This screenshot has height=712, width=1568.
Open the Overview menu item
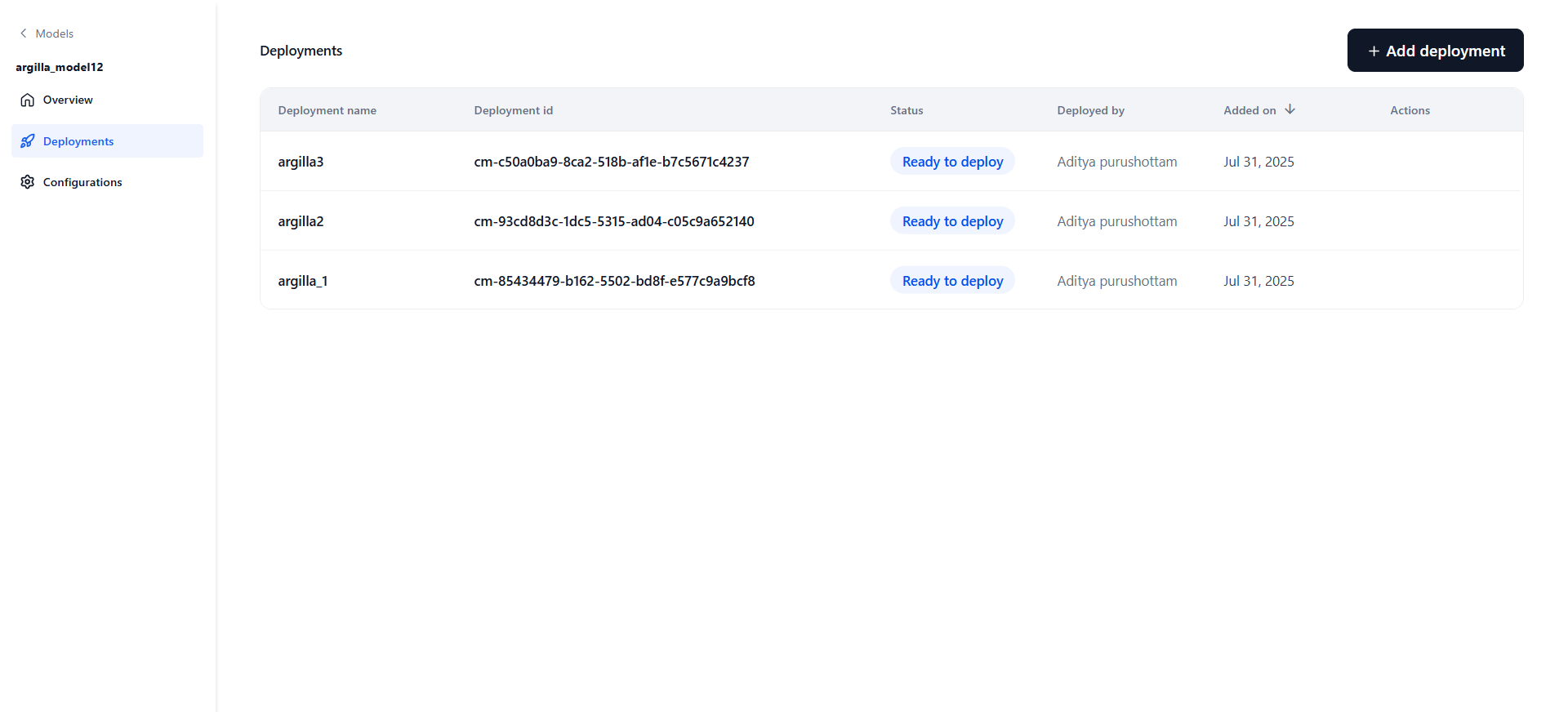pyautogui.click(x=68, y=100)
